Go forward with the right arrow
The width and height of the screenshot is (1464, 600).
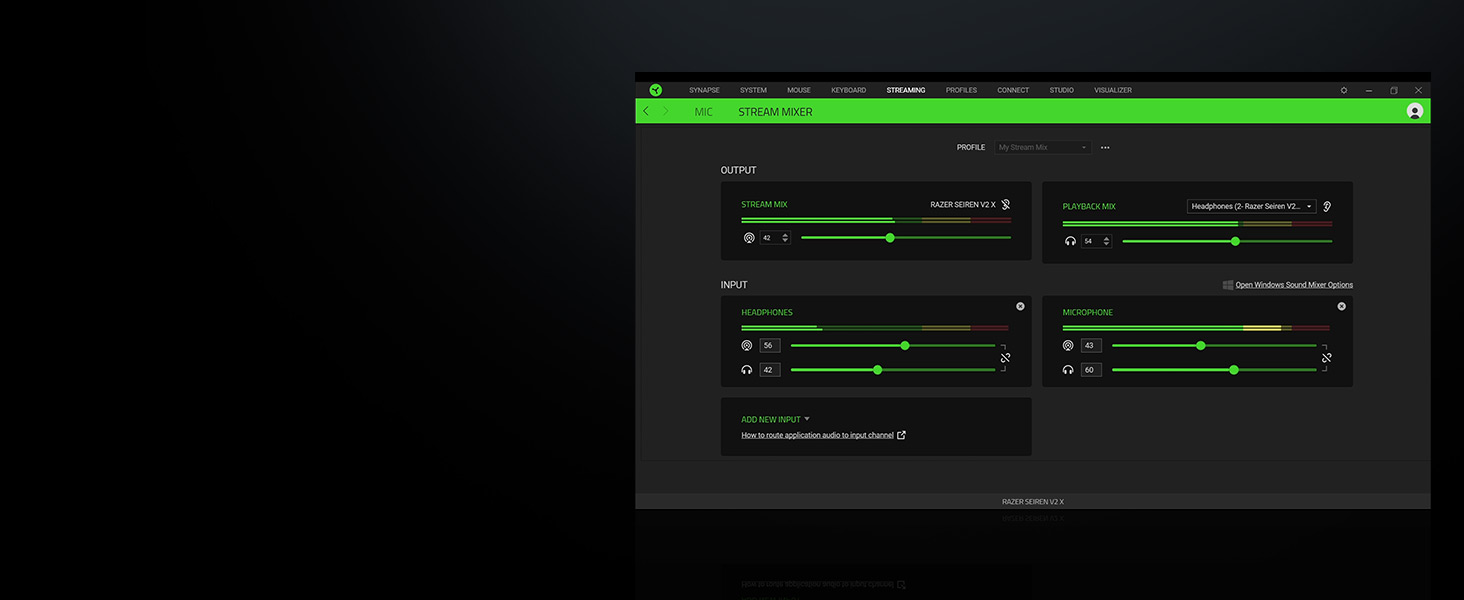[666, 111]
